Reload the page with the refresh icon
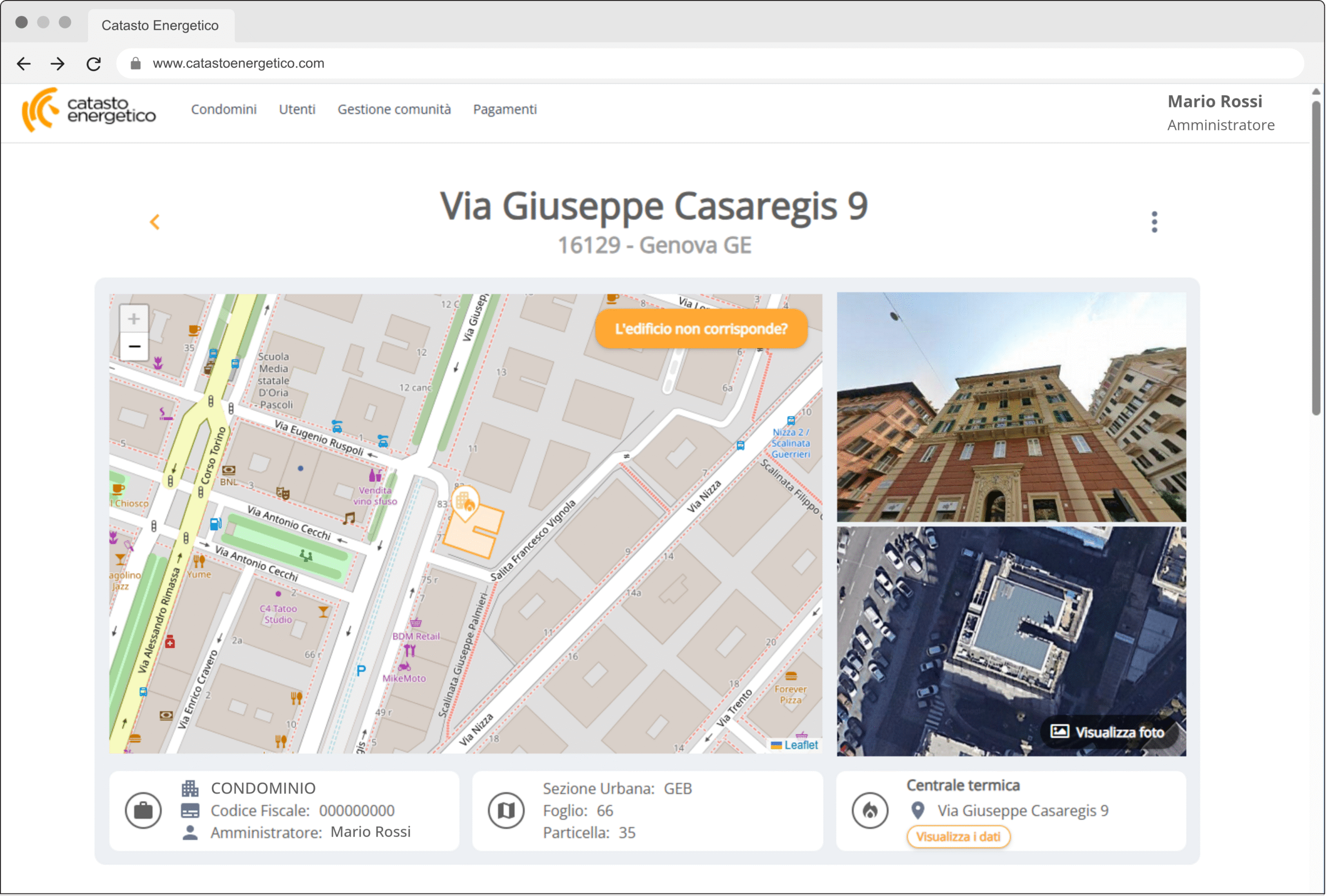Viewport: 1326px width, 896px height. click(94, 63)
